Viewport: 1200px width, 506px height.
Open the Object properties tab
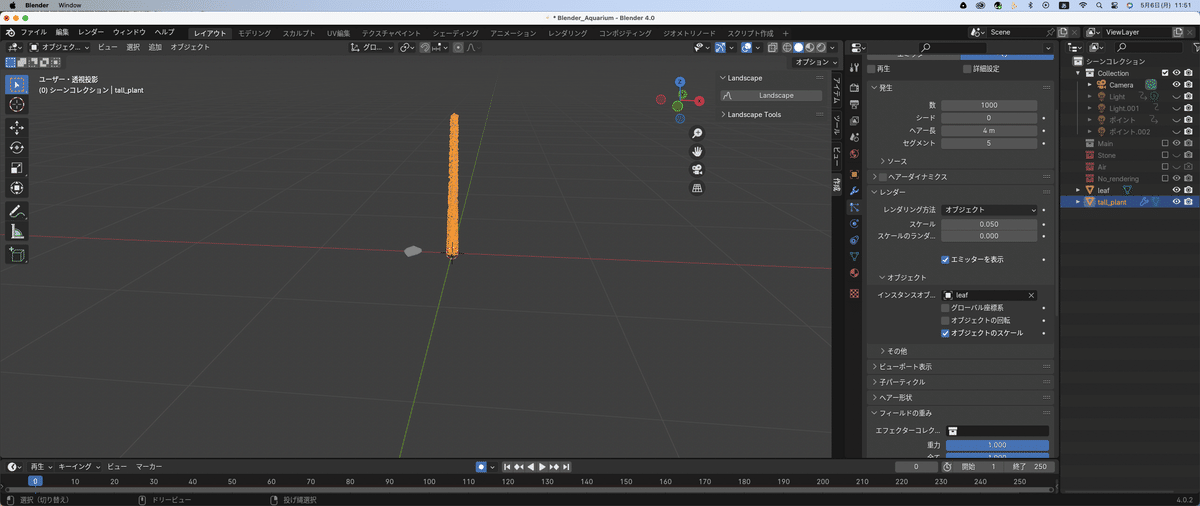coord(854,174)
